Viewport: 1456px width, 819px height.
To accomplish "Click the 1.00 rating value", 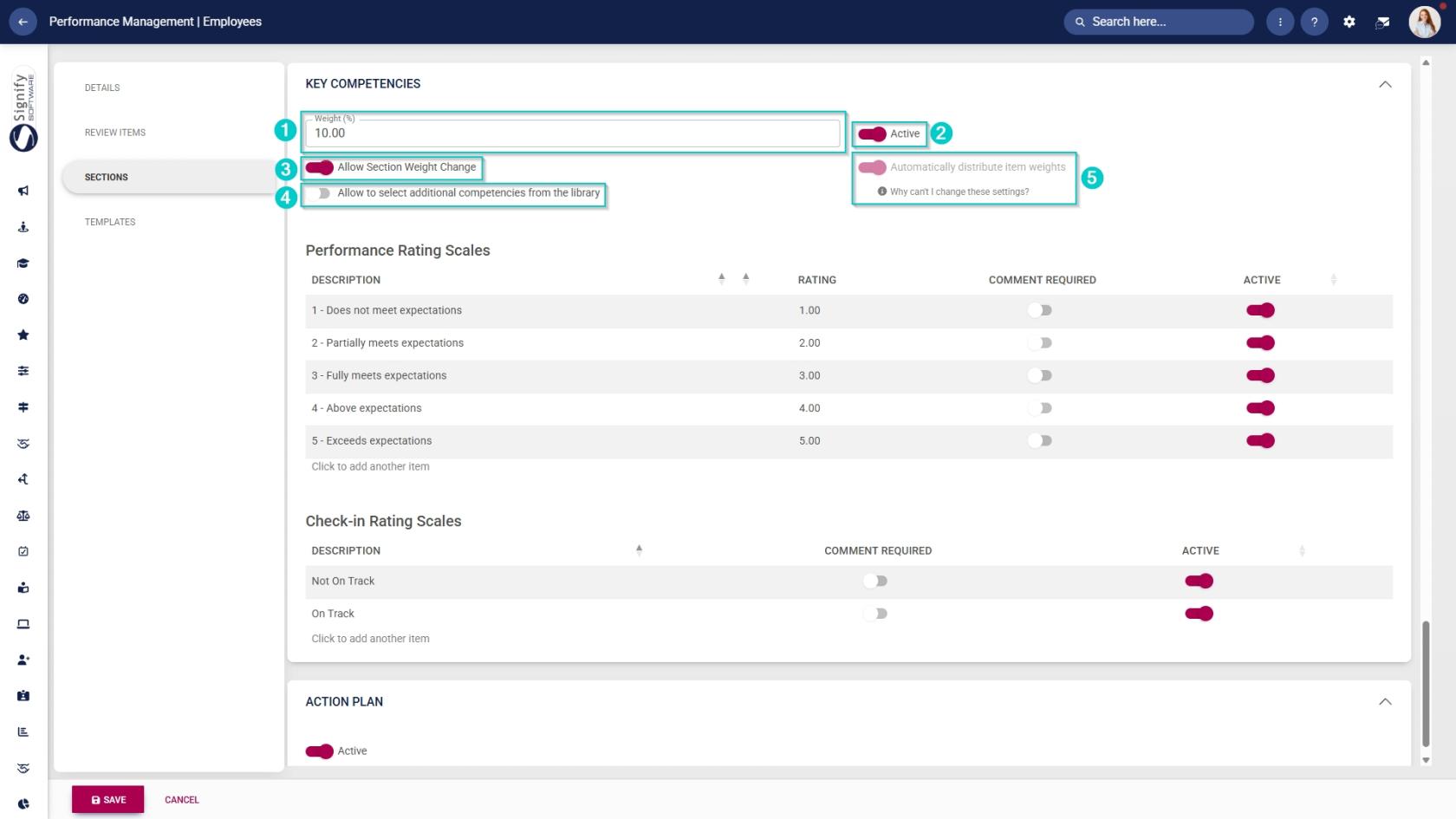I will tap(809, 310).
